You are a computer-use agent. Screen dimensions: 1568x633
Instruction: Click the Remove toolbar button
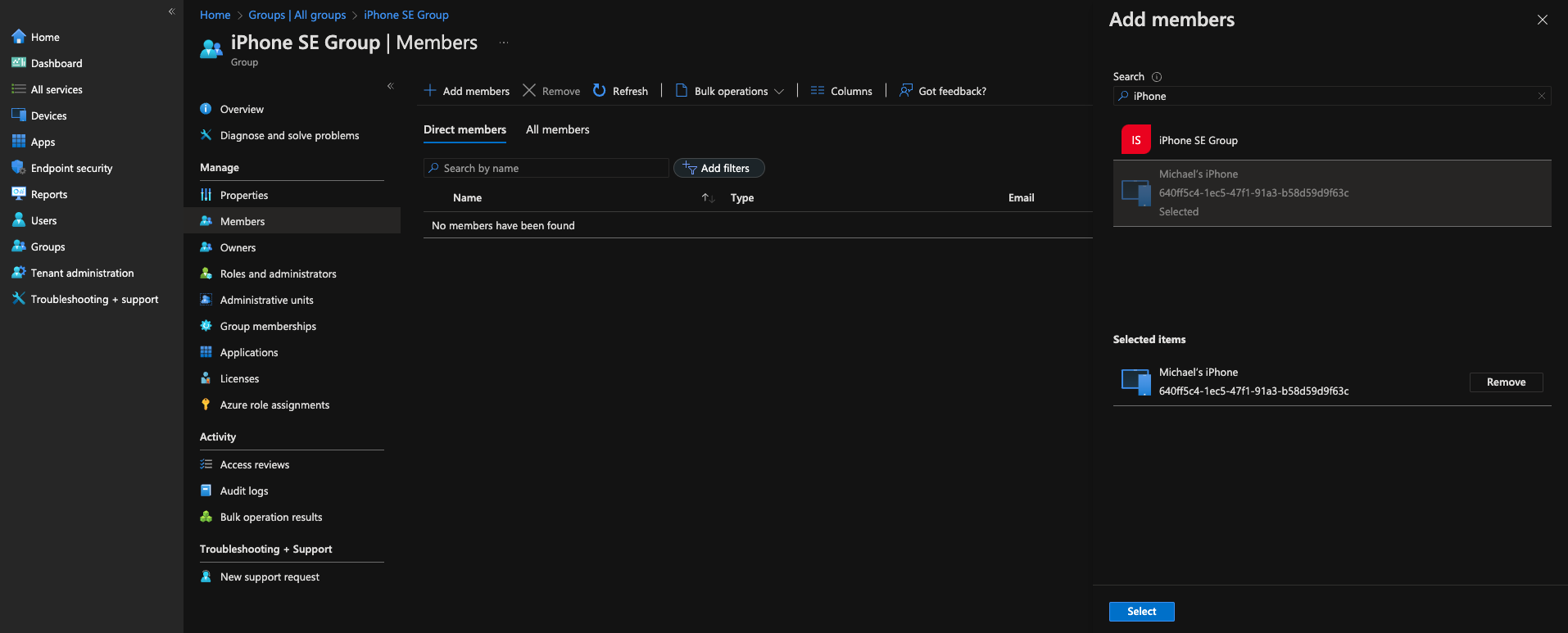click(551, 91)
